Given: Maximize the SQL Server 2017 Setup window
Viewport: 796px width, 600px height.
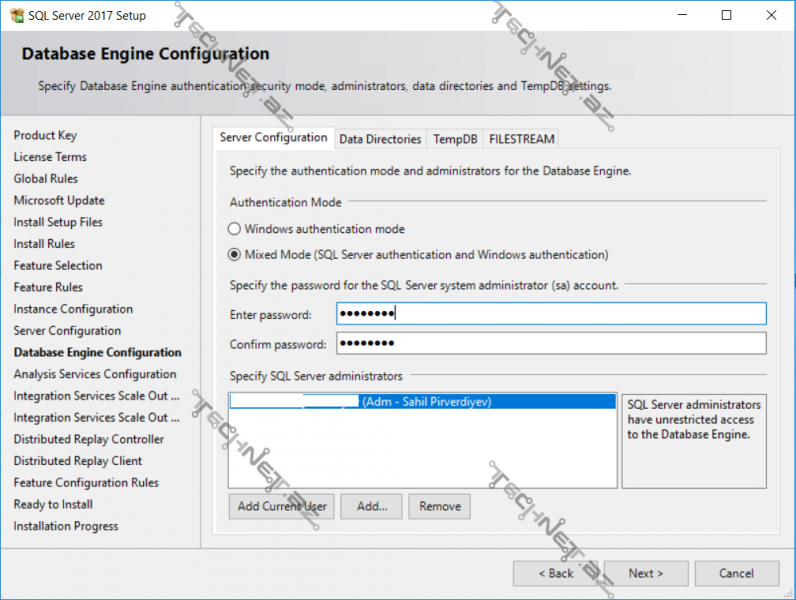Looking at the screenshot, I should click(x=726, y=15).
